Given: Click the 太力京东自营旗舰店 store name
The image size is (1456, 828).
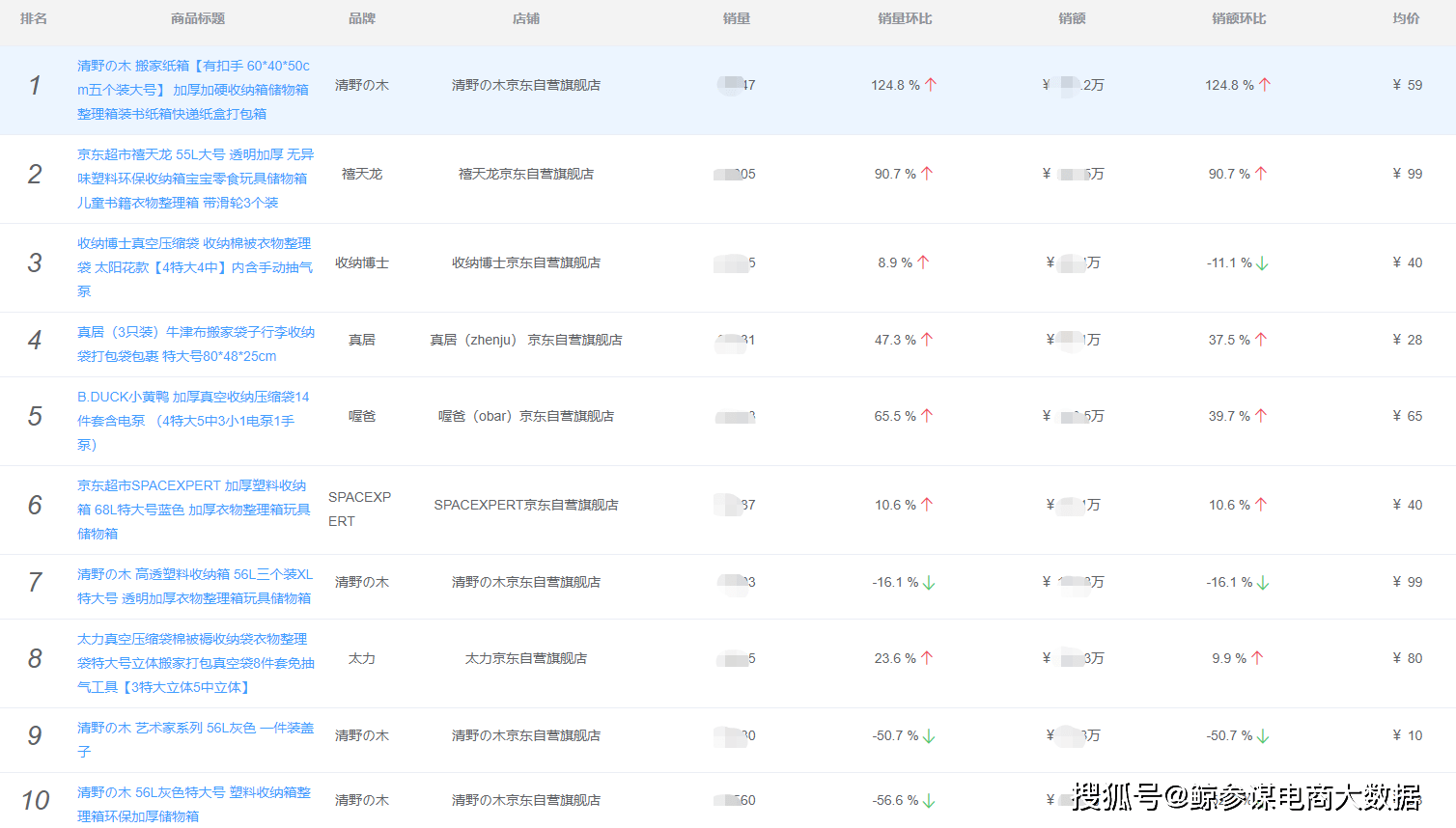Looking at the screenshot, I should tap(526, 658).
